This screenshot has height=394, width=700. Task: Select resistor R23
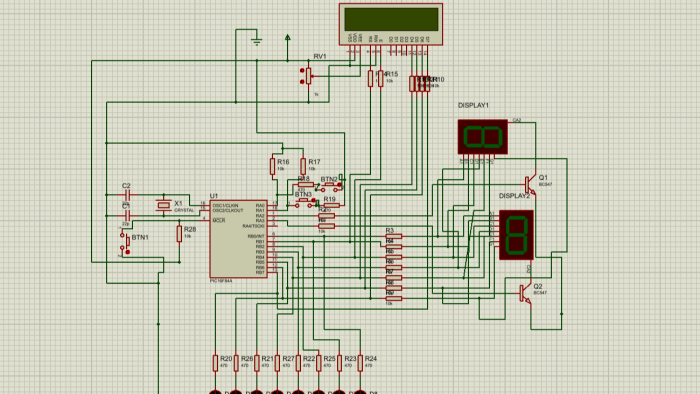click(x=339, y=363)
